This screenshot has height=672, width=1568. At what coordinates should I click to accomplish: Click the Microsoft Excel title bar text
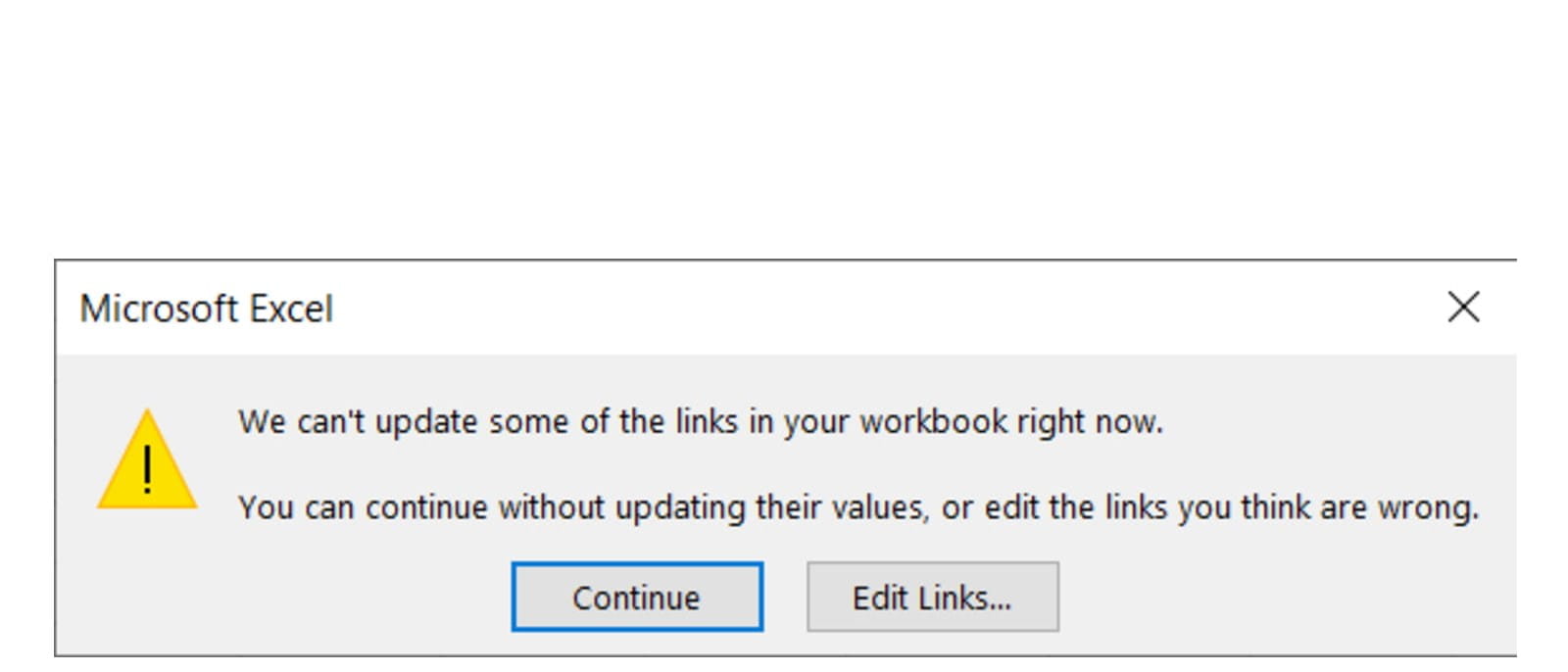(x=207, y=309)
